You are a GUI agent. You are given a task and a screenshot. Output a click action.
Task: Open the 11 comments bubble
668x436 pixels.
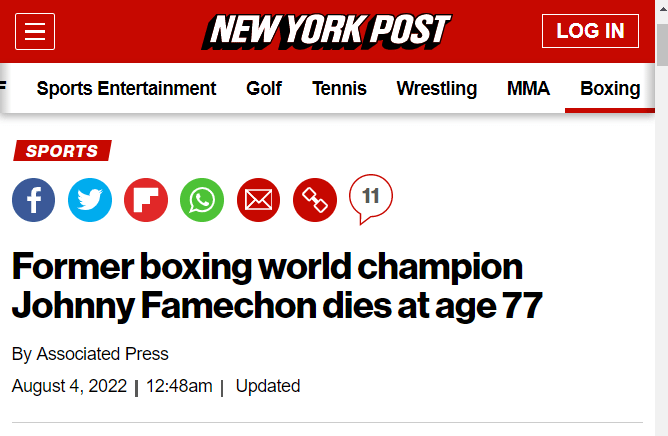click(371, 197)
